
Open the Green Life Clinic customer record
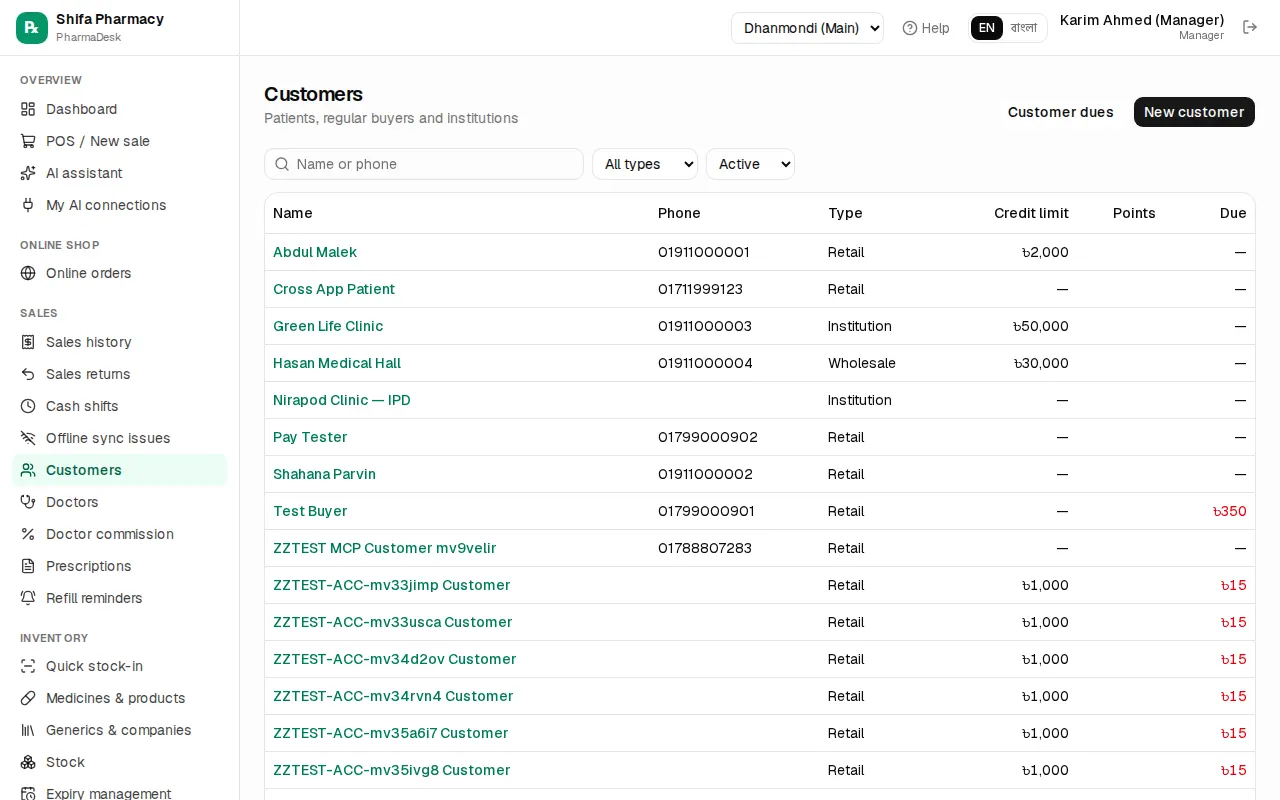(328, 326)
